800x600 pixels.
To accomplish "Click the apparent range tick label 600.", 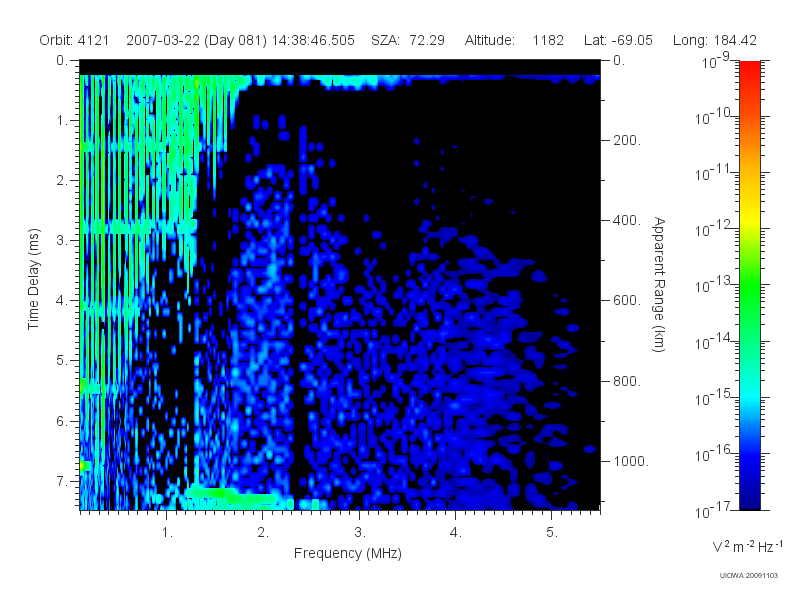I will (x=627, y=301).
